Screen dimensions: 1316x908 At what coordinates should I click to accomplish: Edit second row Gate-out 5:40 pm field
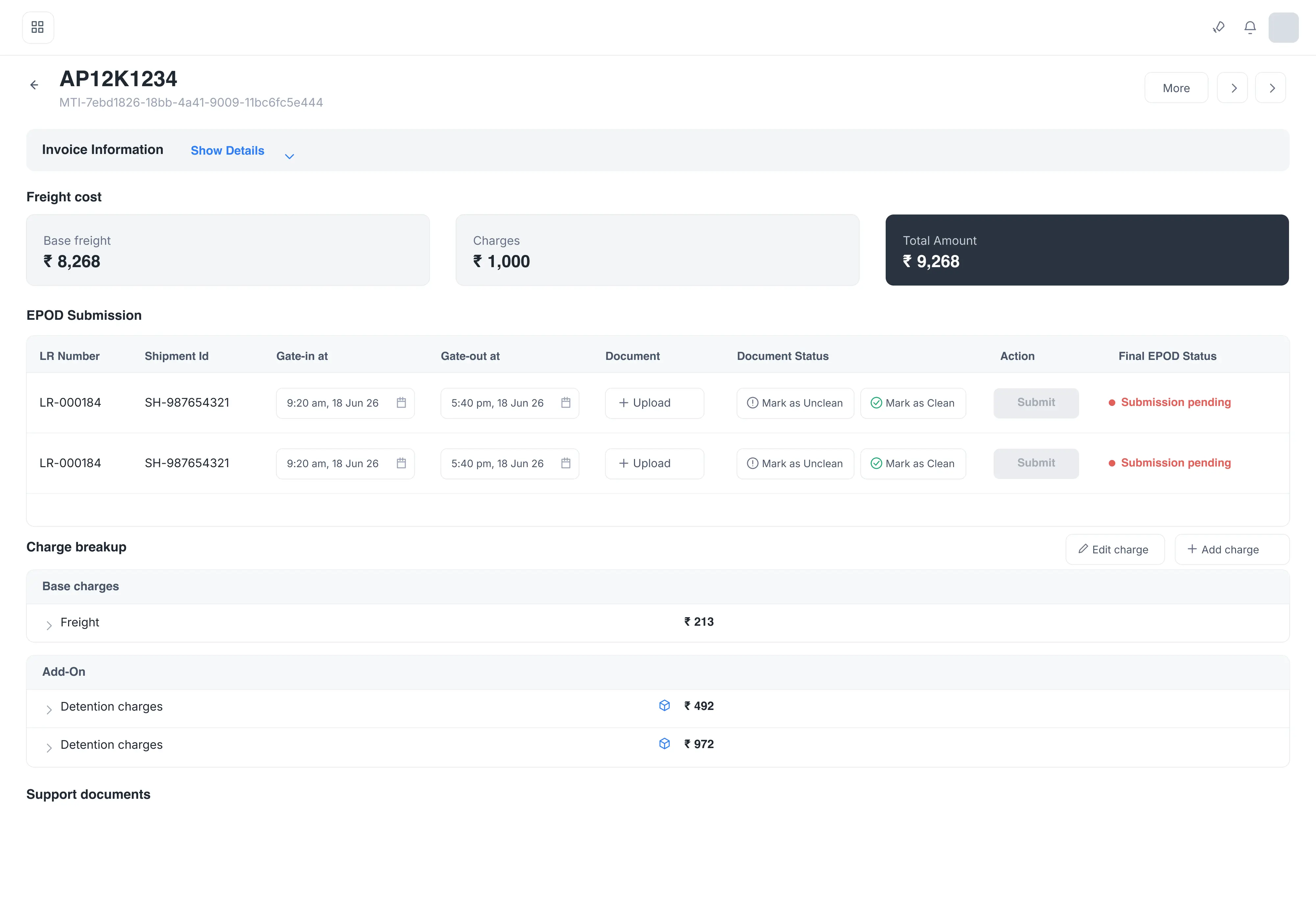509,463
